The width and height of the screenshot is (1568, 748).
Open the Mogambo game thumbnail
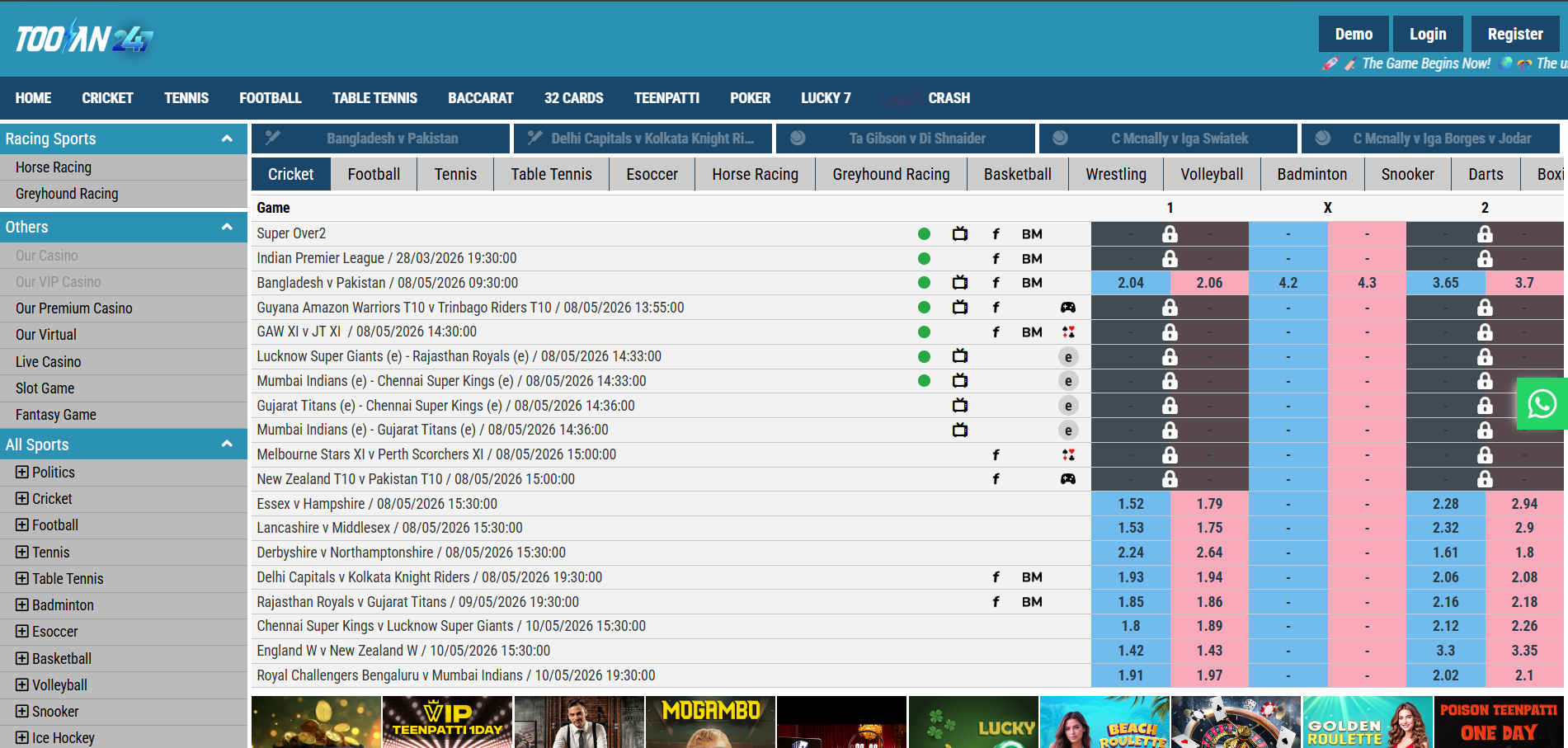(710, 722)
